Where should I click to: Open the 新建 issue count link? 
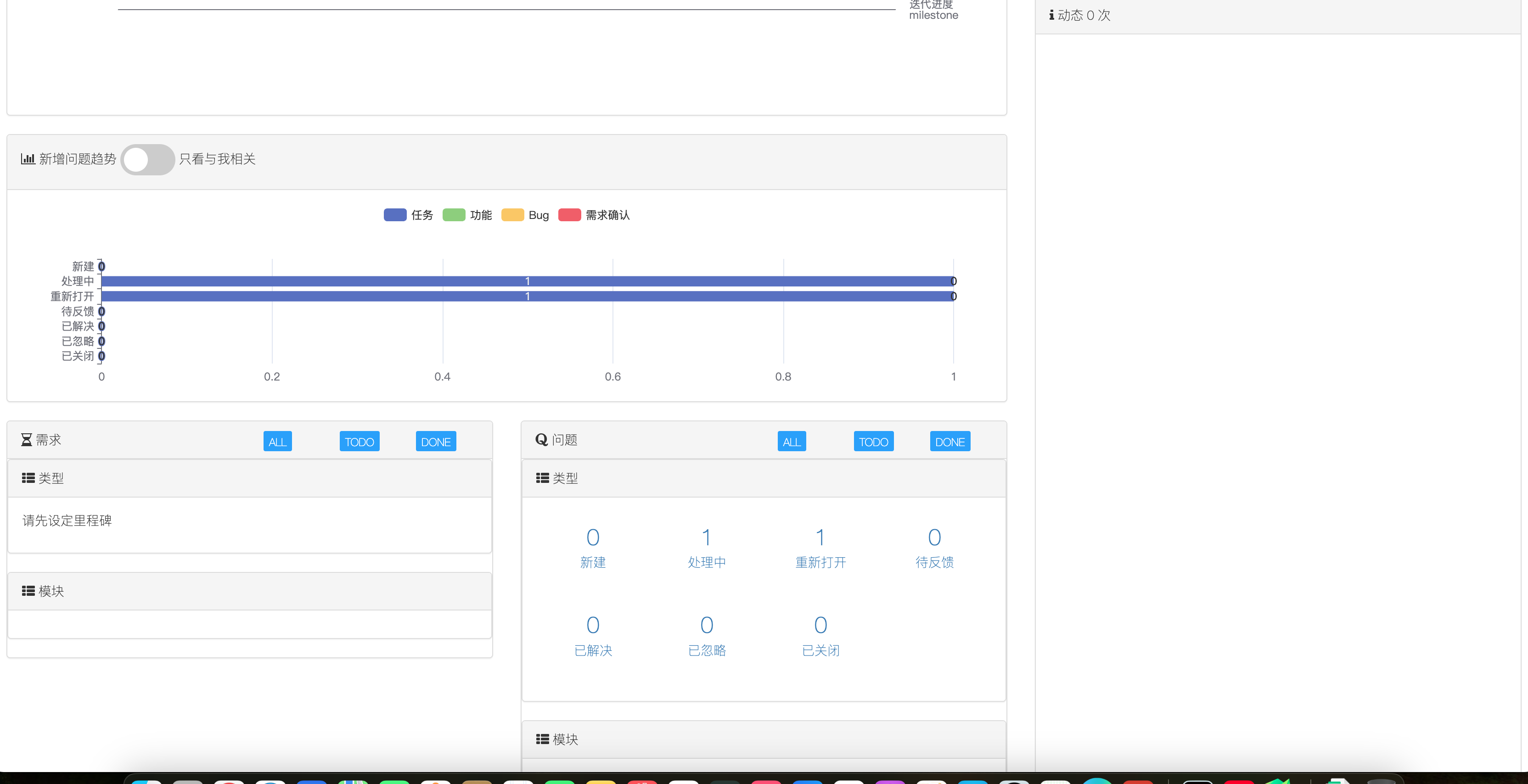pyautogui.click(x=593, y=548)
